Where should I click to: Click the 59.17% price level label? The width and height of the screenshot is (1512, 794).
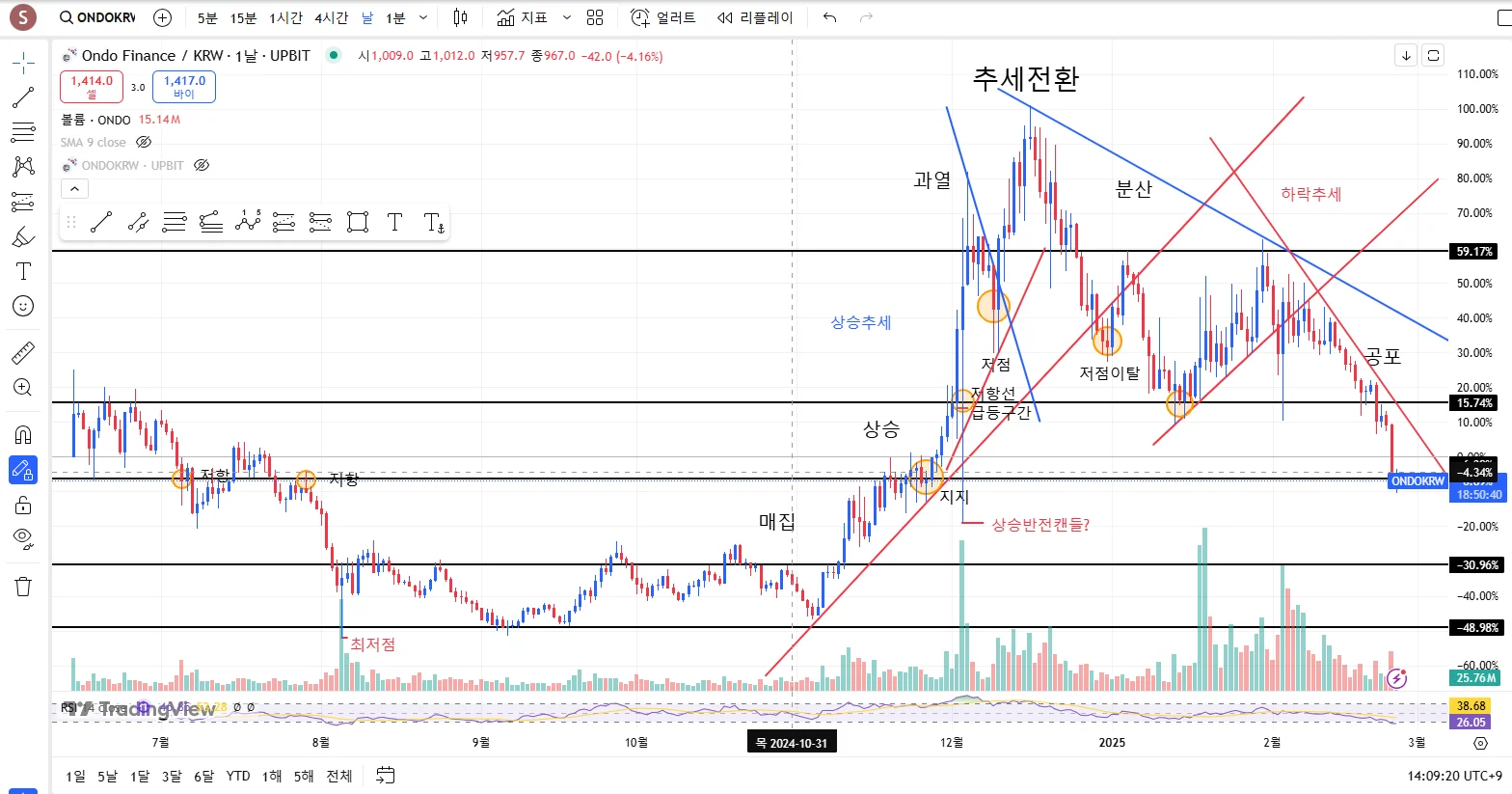click(x=1474, y=252)
